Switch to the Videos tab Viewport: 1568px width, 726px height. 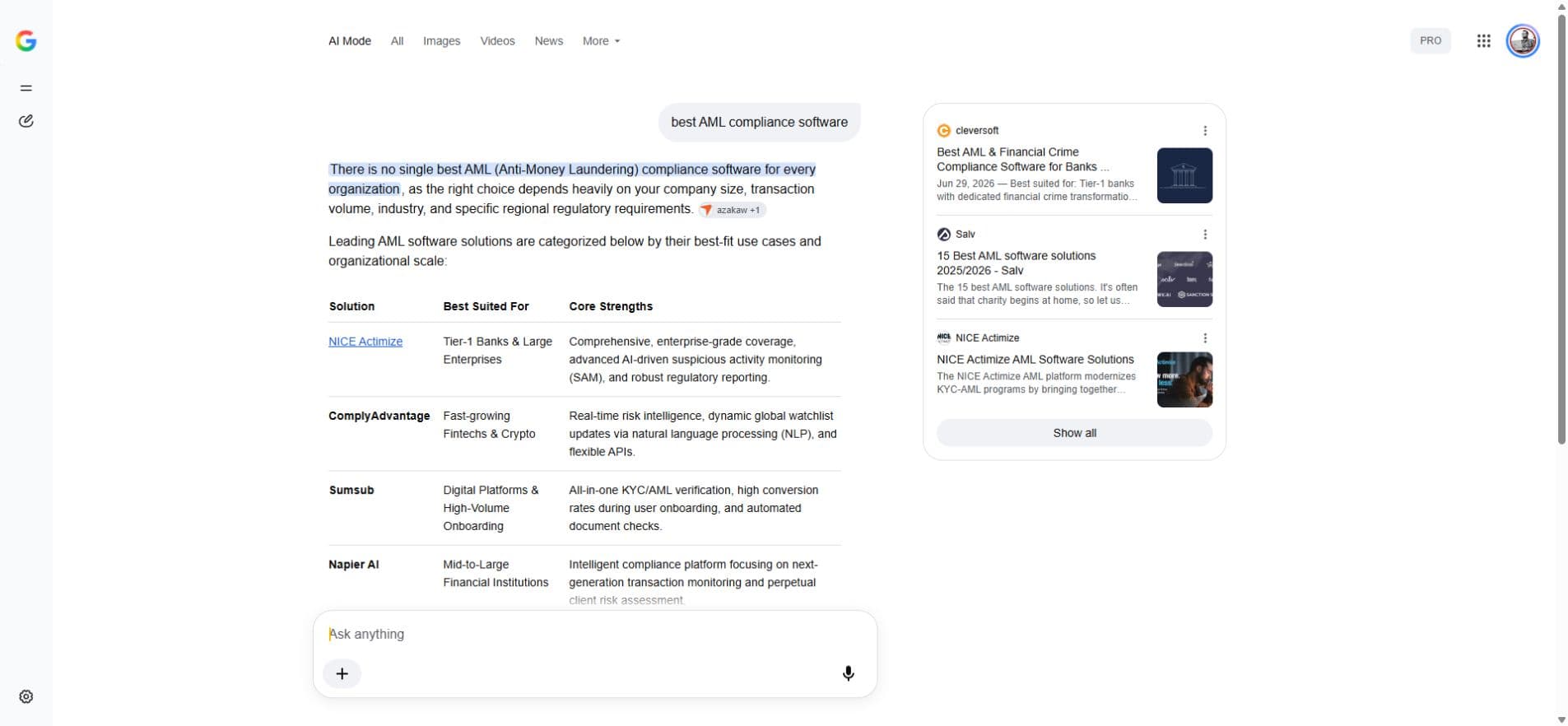[497, 41]
